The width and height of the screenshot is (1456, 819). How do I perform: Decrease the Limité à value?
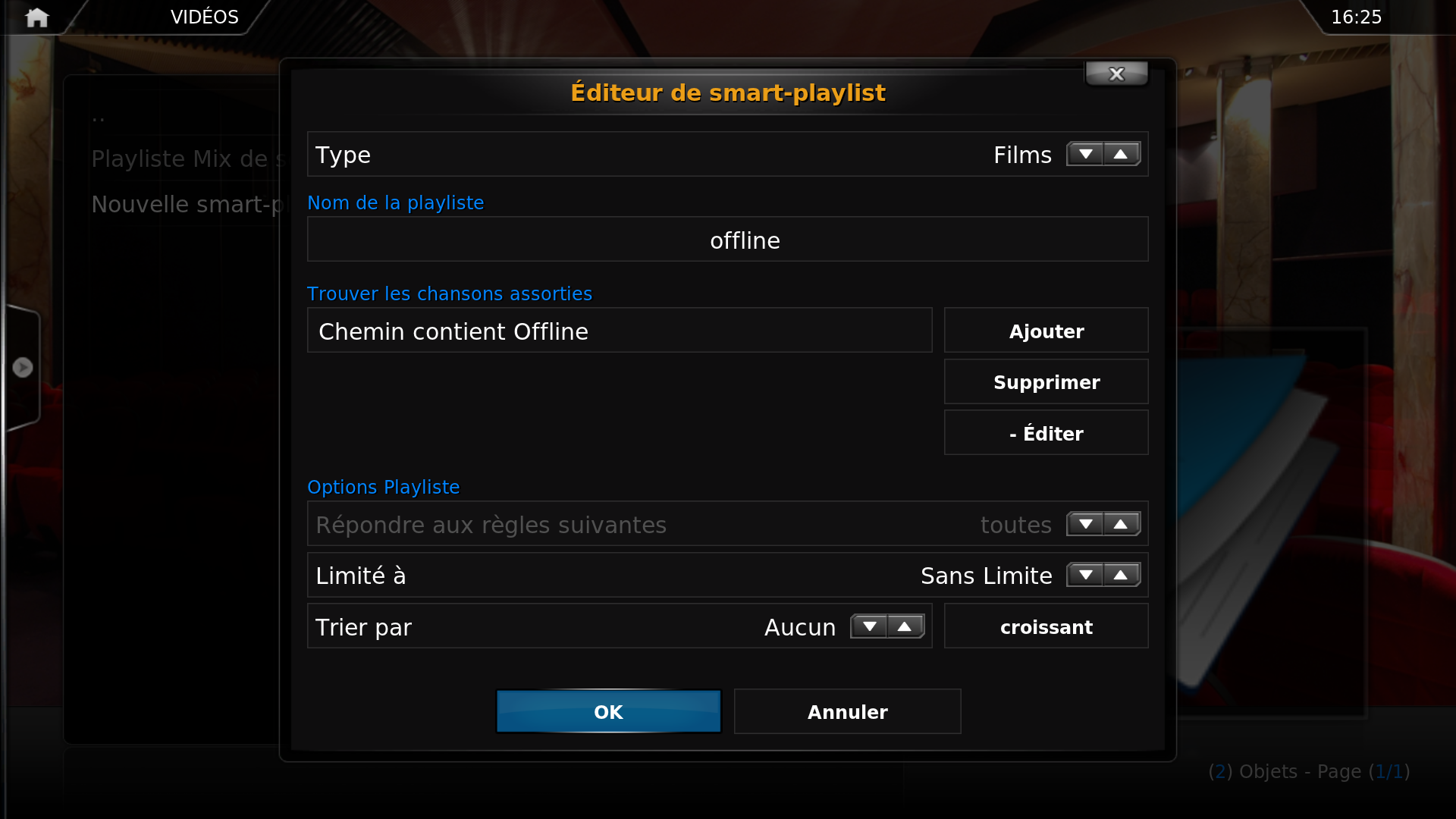coord(1085,575)
